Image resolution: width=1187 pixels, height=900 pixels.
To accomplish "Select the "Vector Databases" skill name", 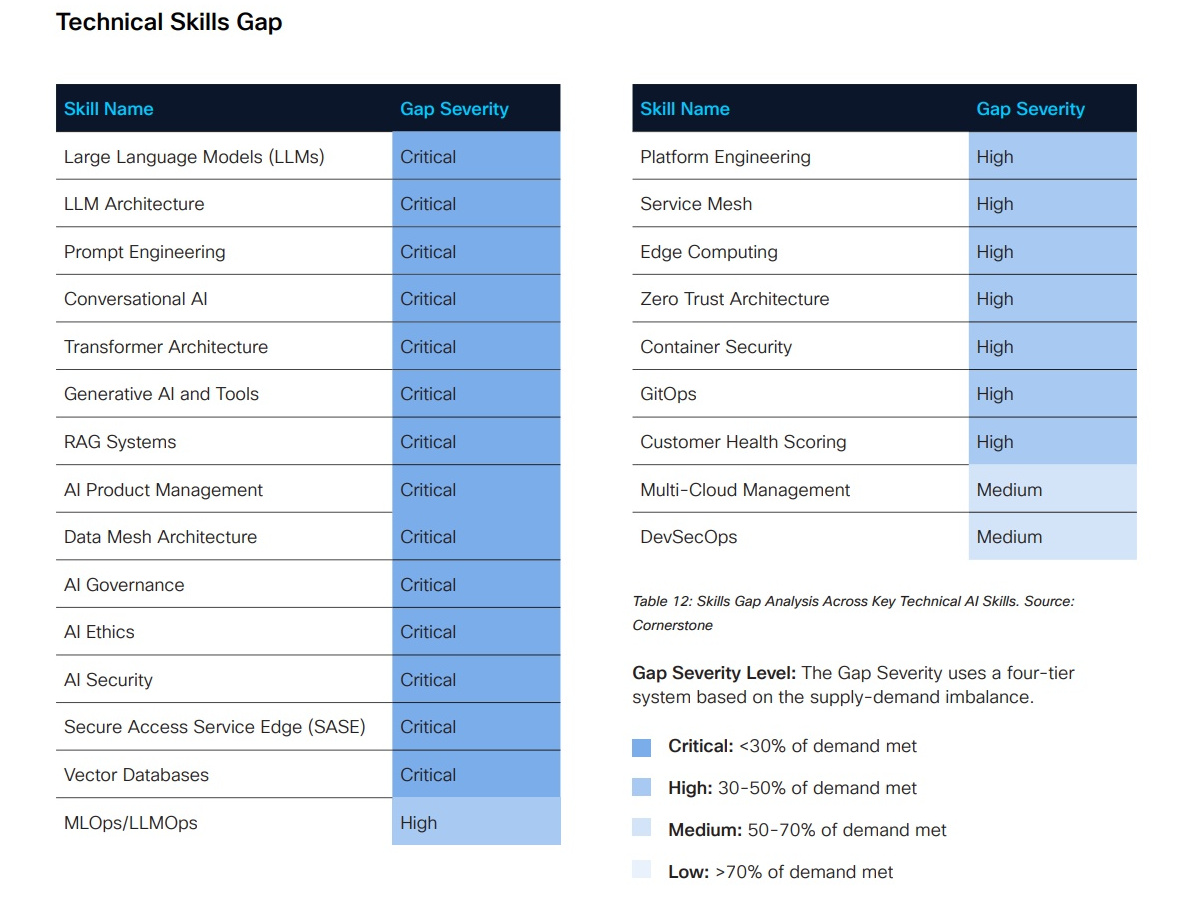I will tap(136, 775).
